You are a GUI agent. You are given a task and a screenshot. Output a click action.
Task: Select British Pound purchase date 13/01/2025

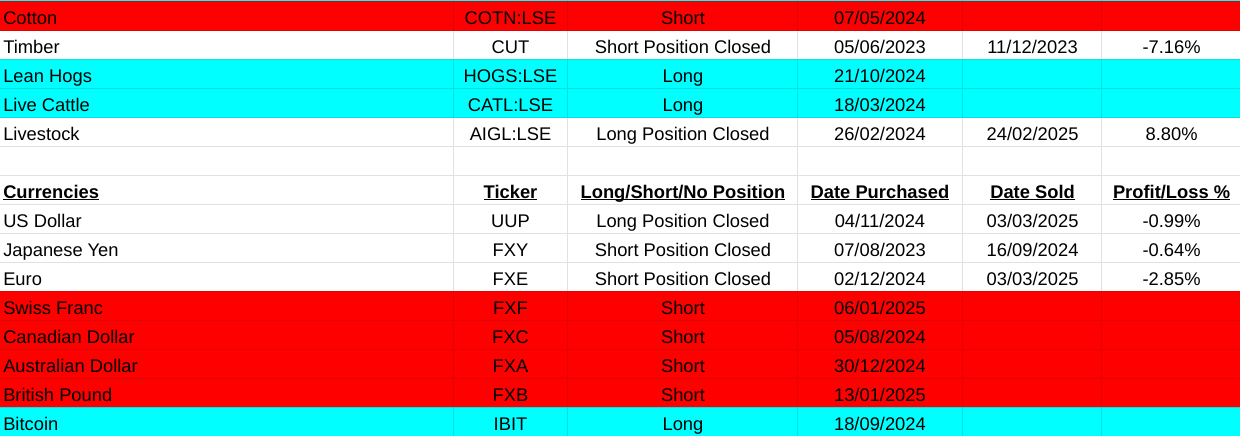tap(880, 395)
